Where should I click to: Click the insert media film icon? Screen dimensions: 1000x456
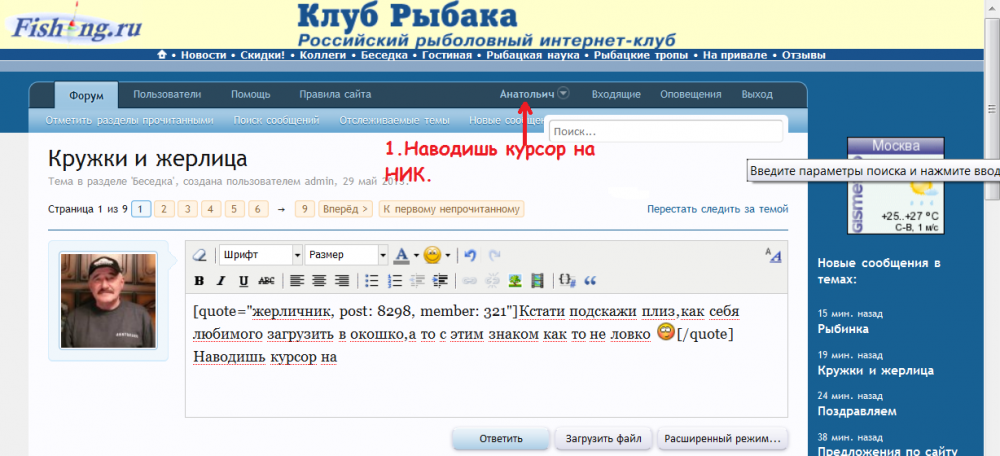[538, 280]
